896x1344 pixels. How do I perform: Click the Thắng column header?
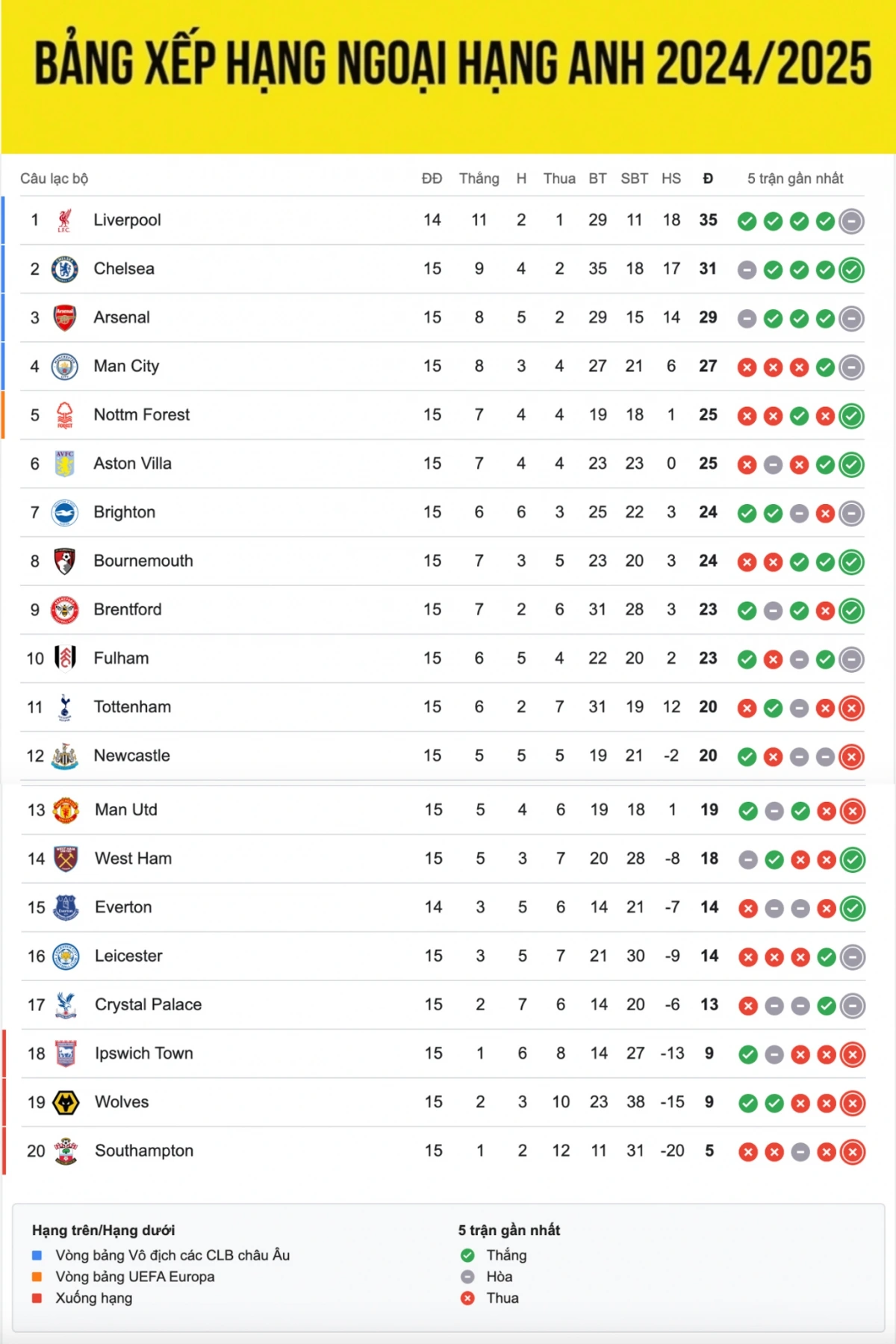click(x=479, y=178)
